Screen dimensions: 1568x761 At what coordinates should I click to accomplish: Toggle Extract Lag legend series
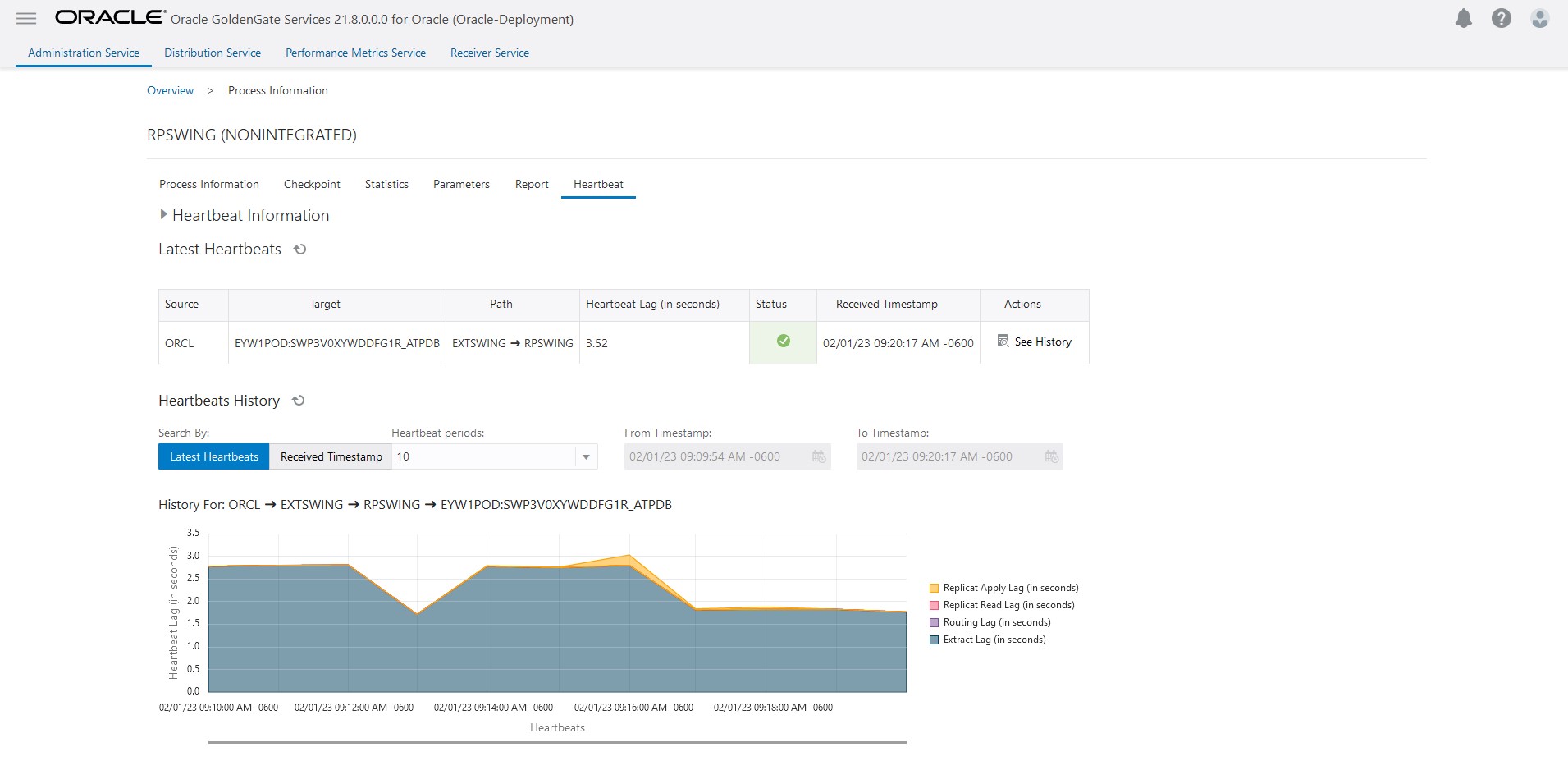994,640
